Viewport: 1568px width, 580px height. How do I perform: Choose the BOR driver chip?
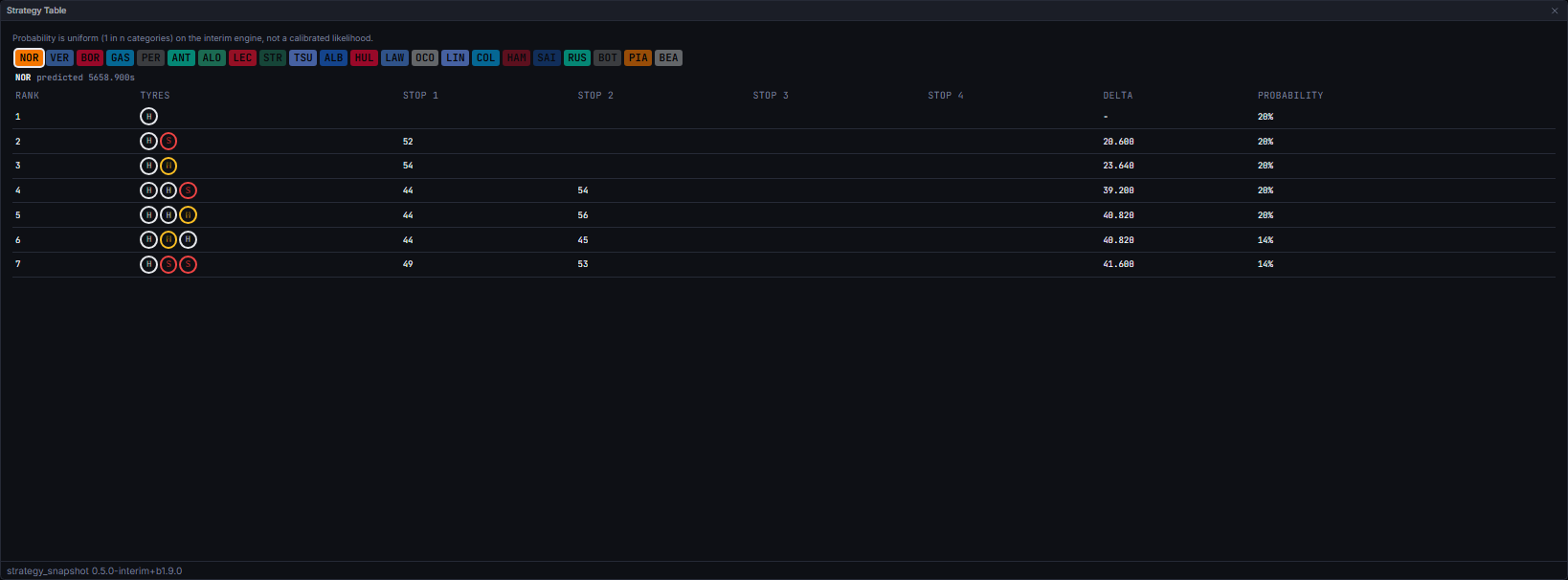90,57
